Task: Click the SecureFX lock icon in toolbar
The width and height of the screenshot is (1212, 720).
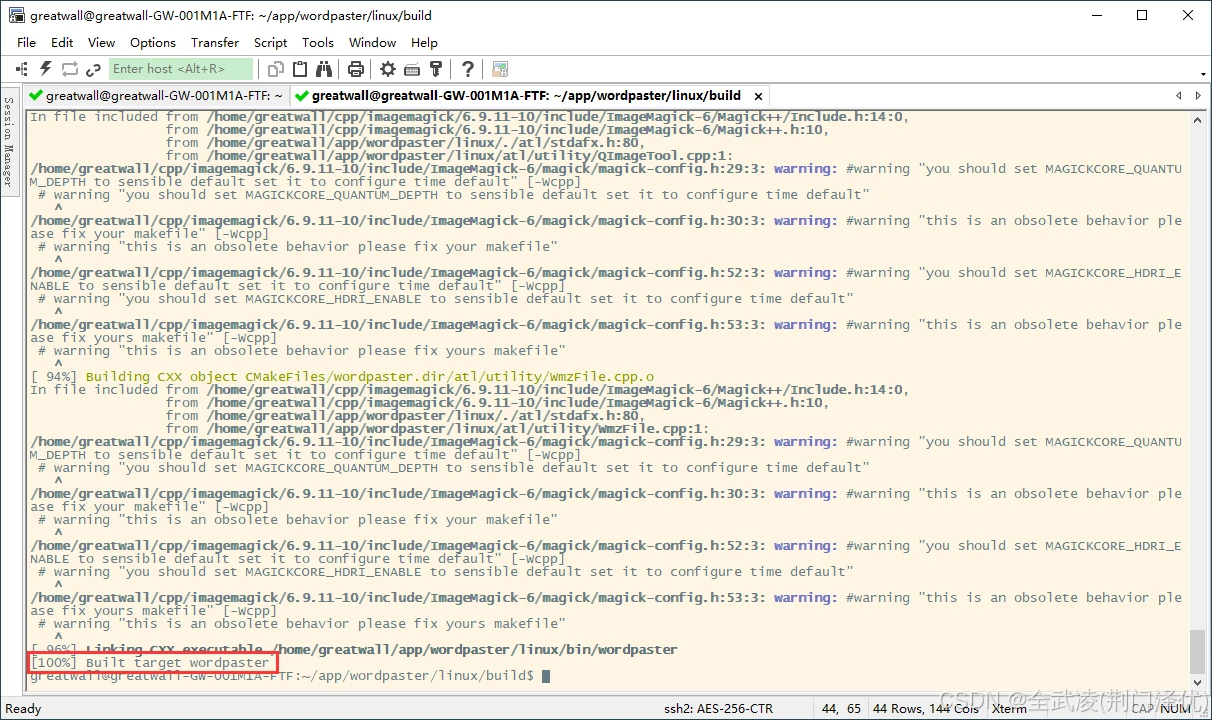Action: click(x=500, y=69)
